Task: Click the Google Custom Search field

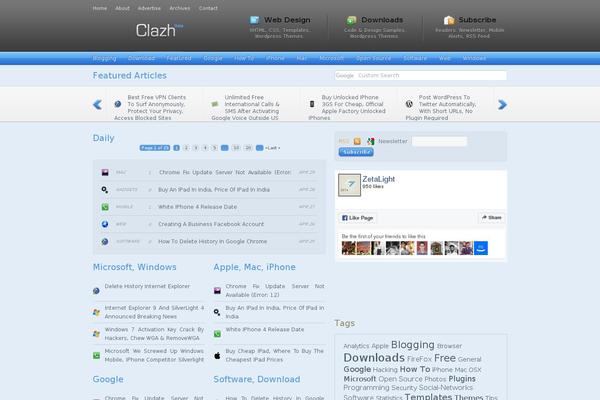Action: click(x=421, y=75)
